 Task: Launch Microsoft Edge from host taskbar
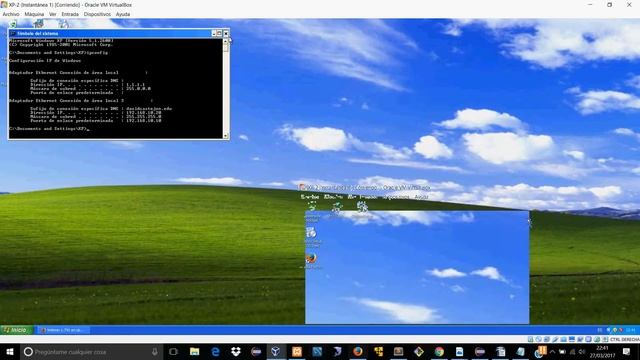[x=215, y=351]
